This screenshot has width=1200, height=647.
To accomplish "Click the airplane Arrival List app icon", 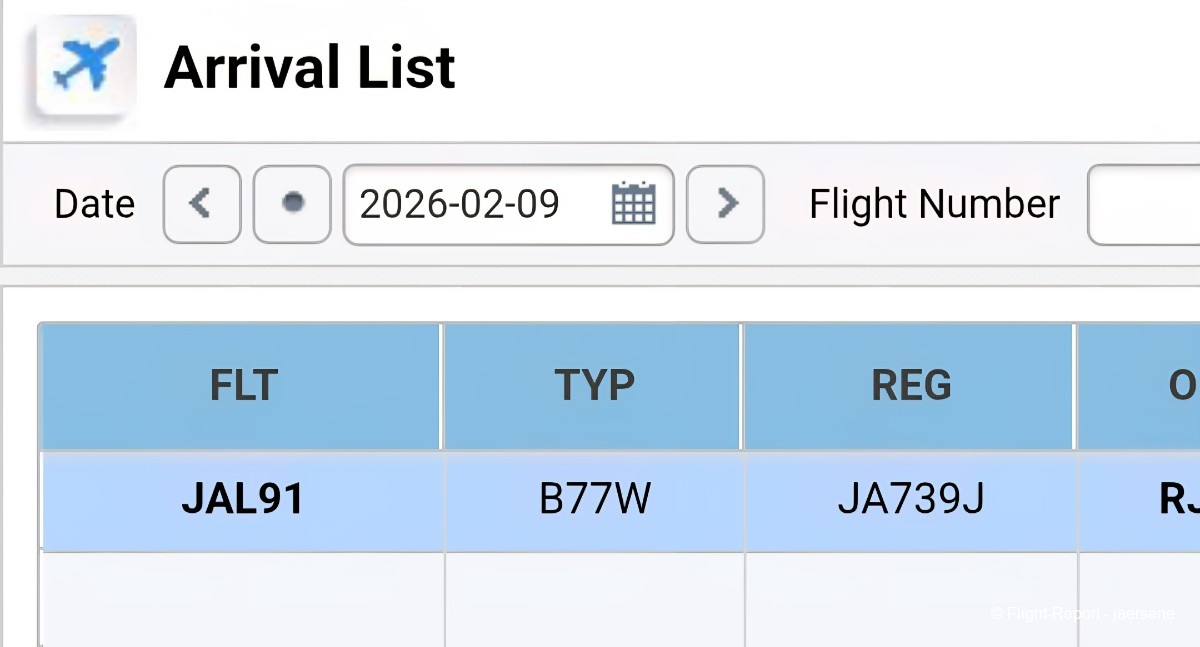I will pyautogui.click(x=84, y=66).
